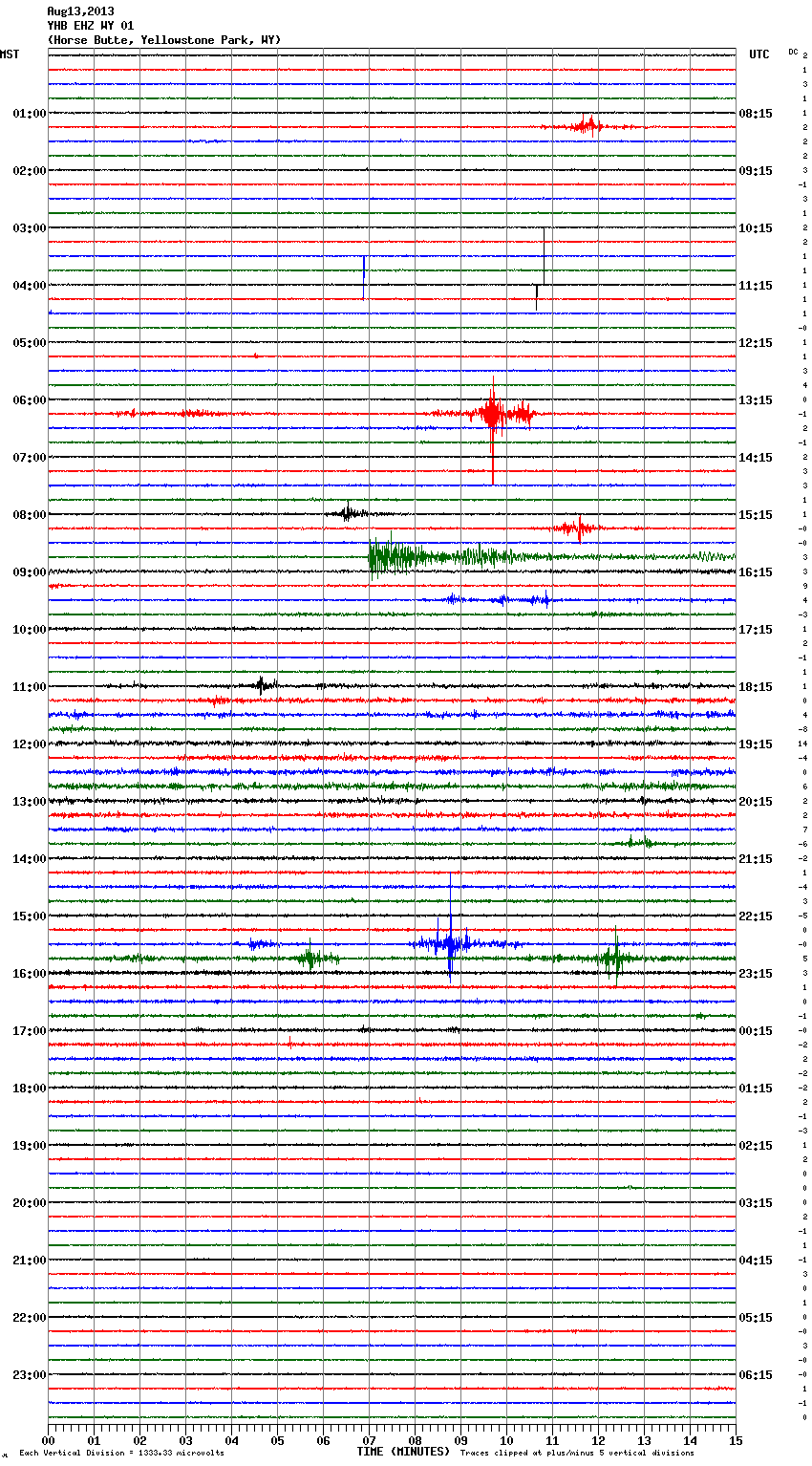Click the 15:15 UTC time label

(756, 515)
